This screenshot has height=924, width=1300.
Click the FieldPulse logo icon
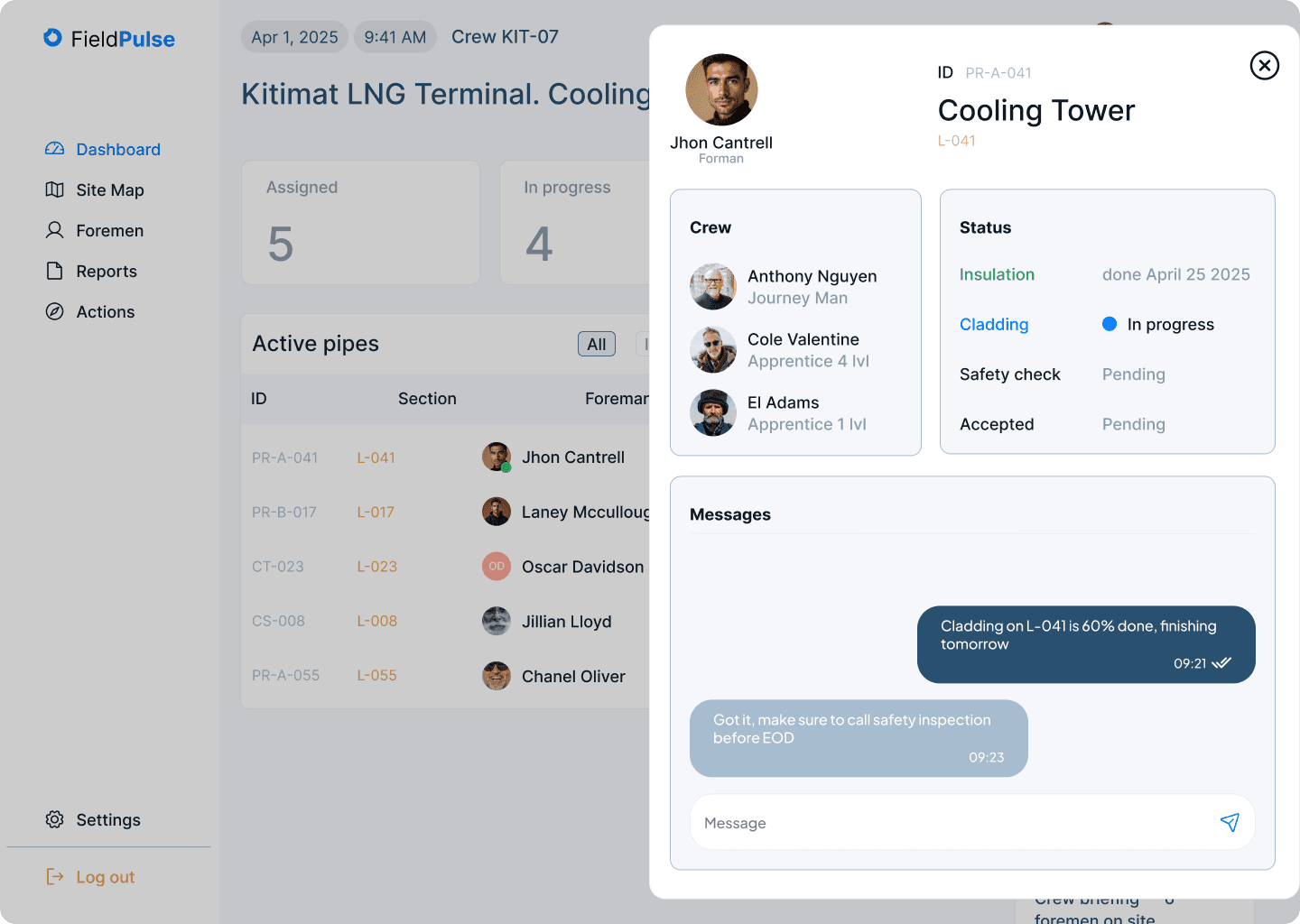(x=52, y=38)
